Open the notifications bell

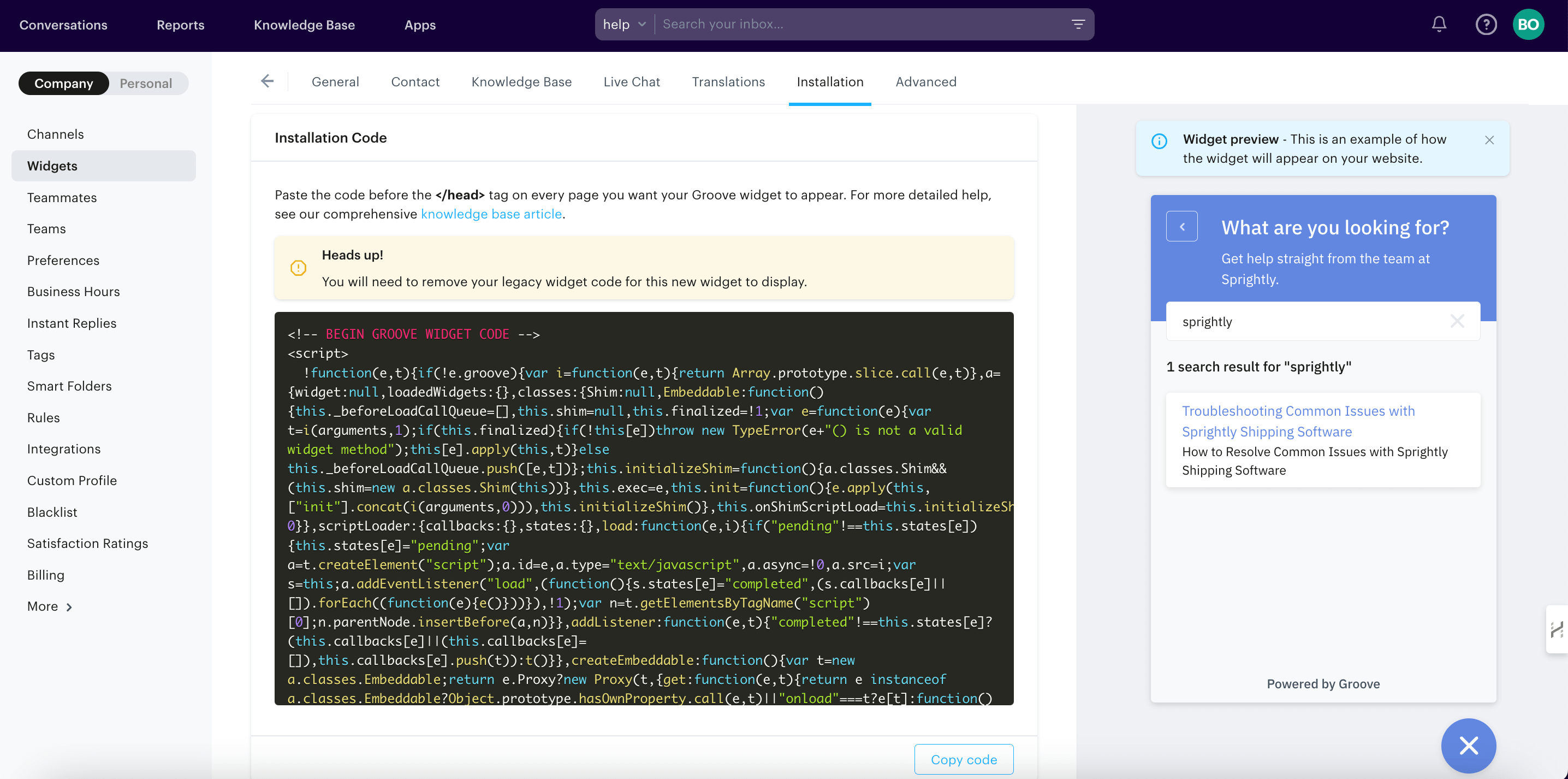pyautogui.click(x=1439, y=25)
